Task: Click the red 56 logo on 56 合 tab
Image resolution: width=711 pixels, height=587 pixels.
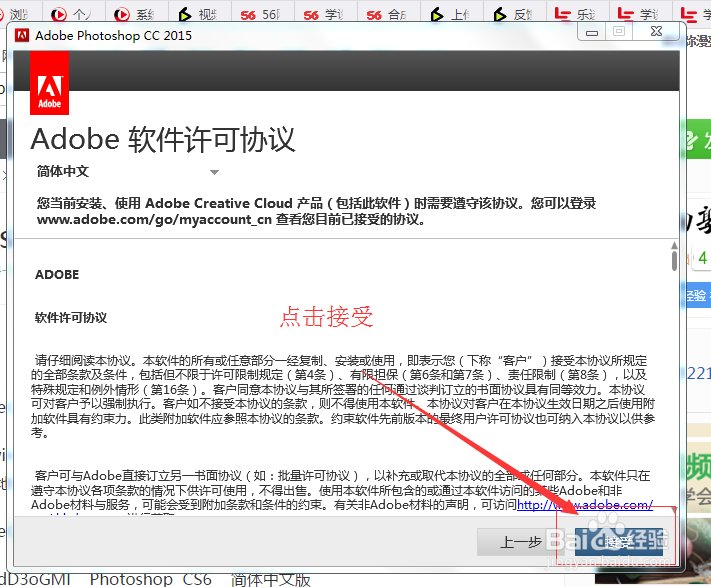Action: coord(374,15)
